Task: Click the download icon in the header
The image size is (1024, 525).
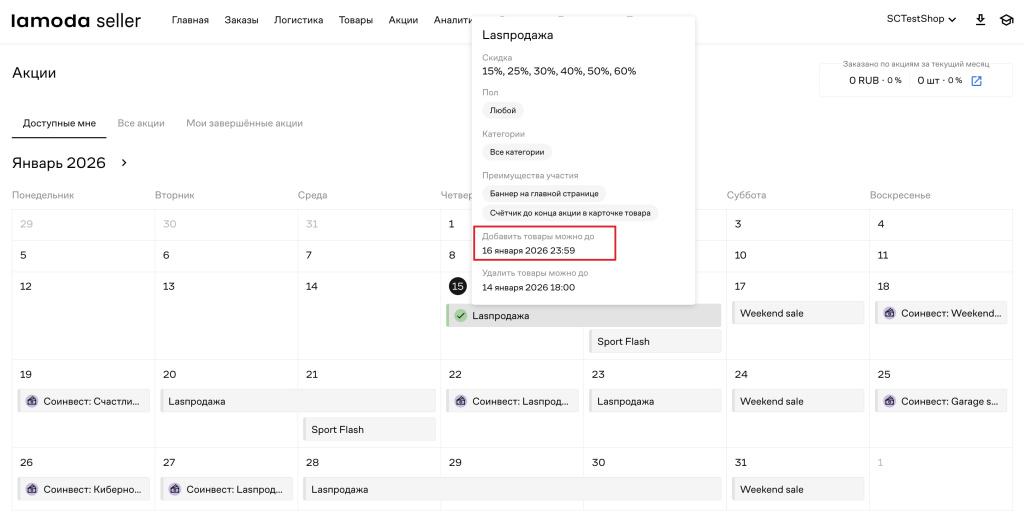Action: (980, 20)
